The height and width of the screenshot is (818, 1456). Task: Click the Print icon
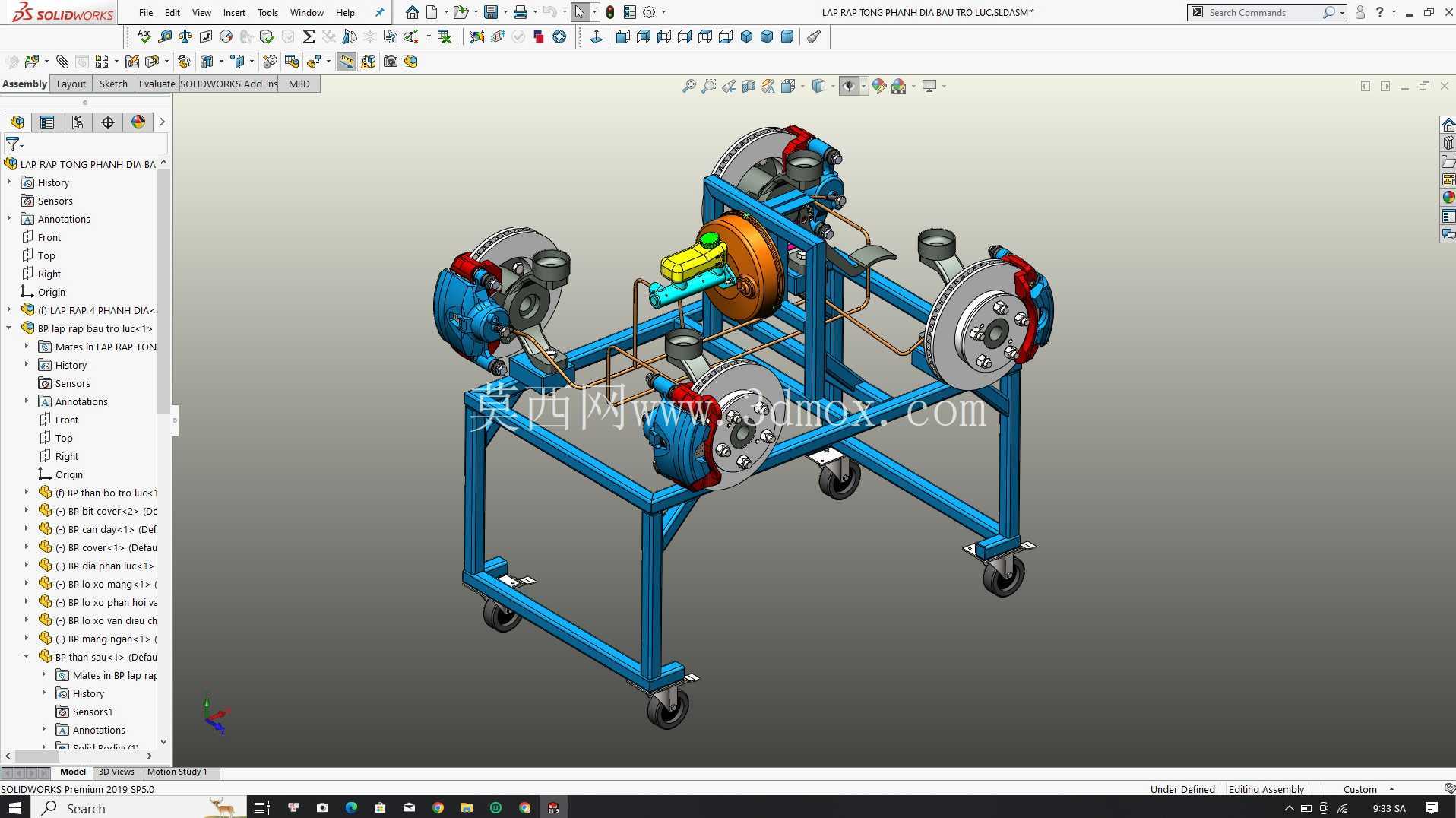(521, 12)
